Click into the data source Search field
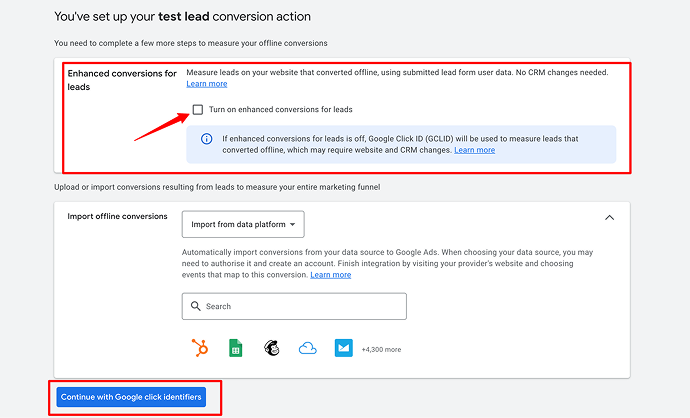 click(294, 306)
